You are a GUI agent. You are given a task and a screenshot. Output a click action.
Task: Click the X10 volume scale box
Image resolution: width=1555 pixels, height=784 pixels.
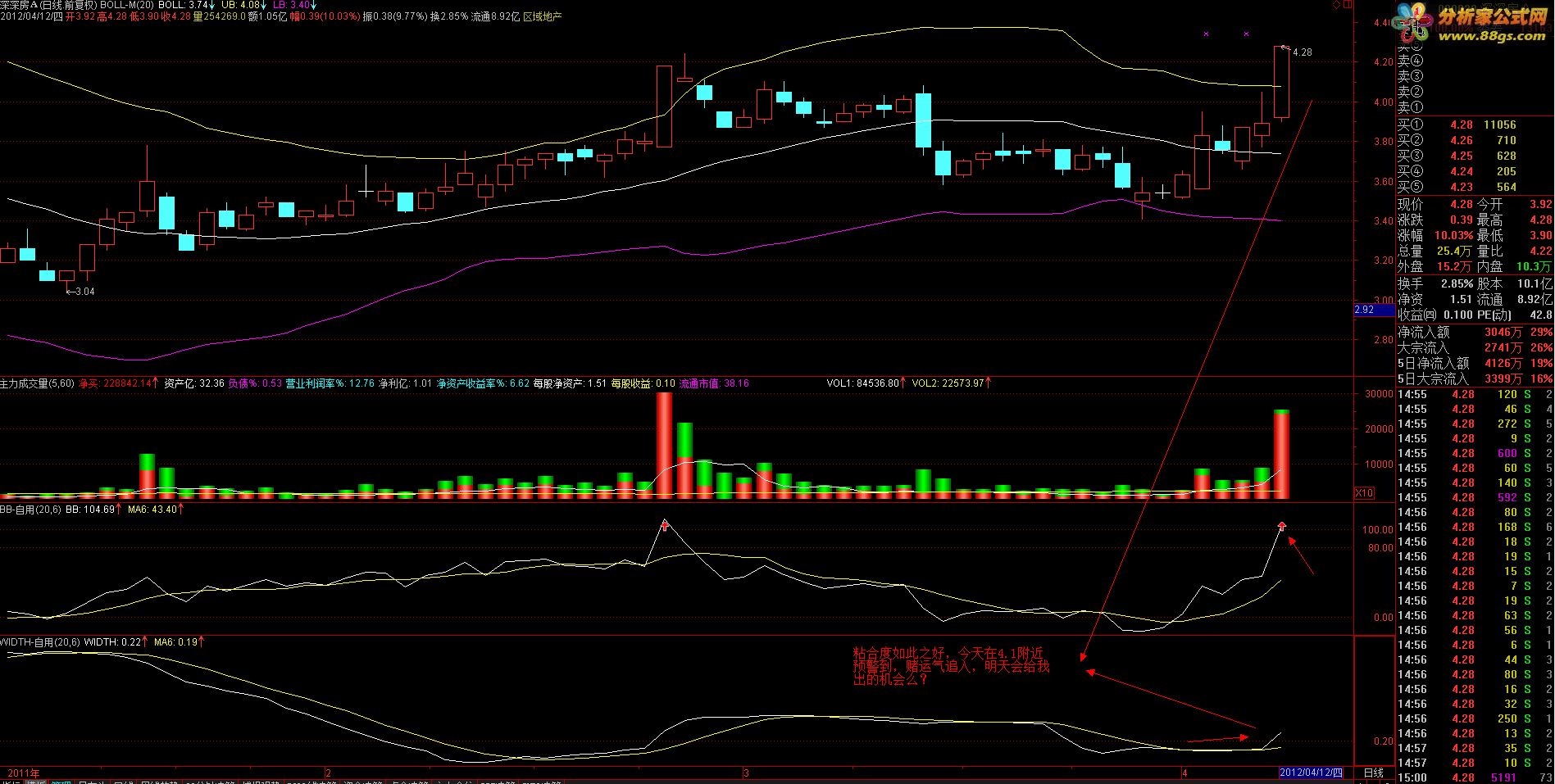click(1364, 493)
